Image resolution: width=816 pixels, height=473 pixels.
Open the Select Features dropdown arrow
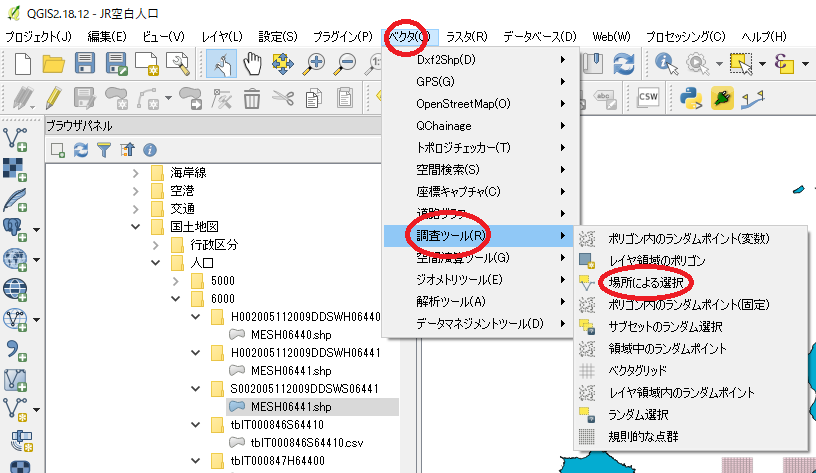coord(762,64)
